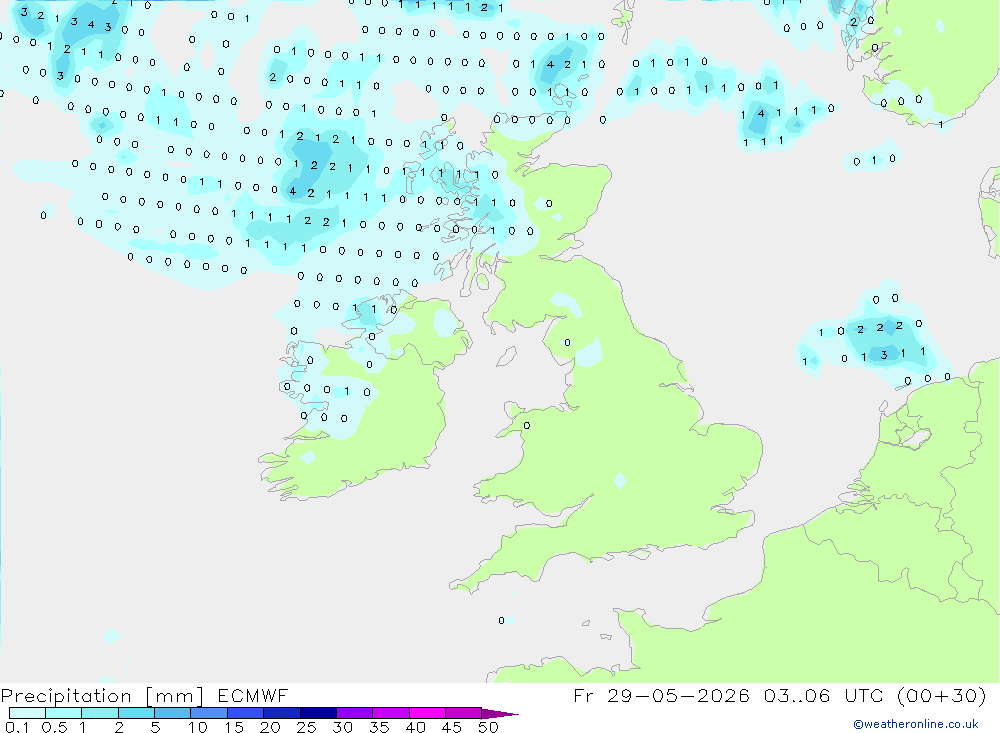Select the 0.5–1 mm legend swatch
This screenshot has width=1000, height=733.
64,713
